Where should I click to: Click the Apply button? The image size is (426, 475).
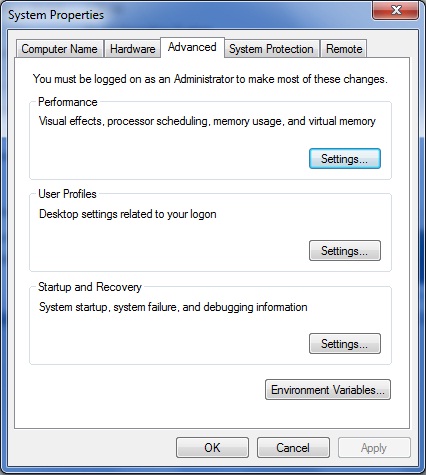[x=374, y=448]
